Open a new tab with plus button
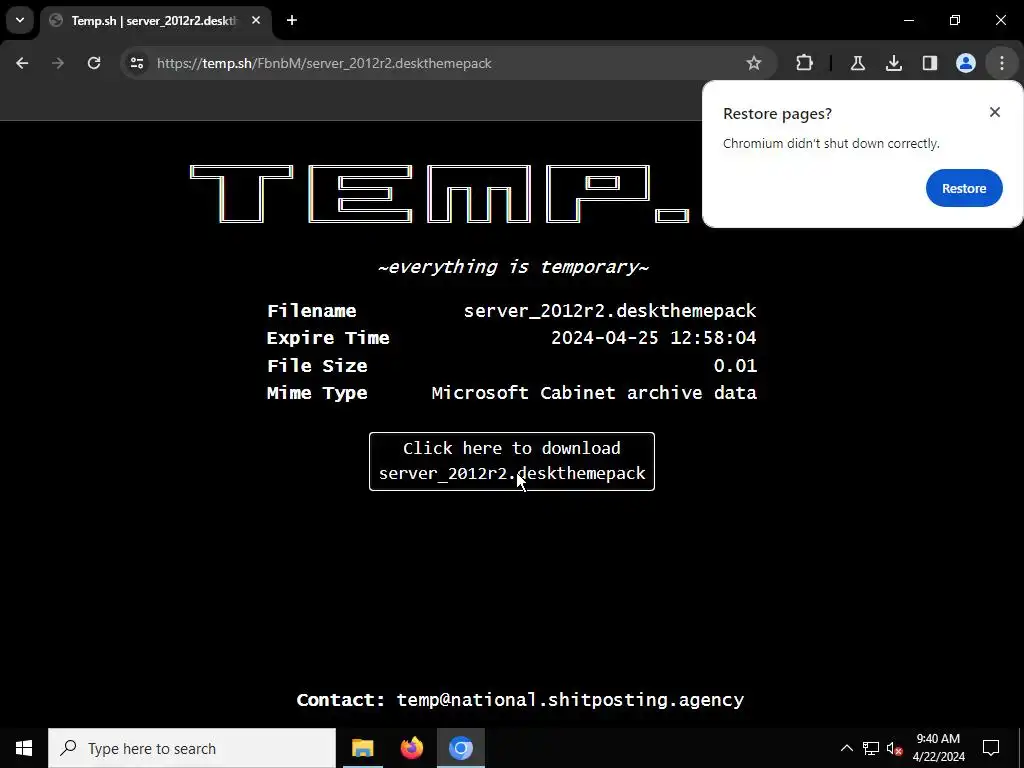 (x=292, y=20)
